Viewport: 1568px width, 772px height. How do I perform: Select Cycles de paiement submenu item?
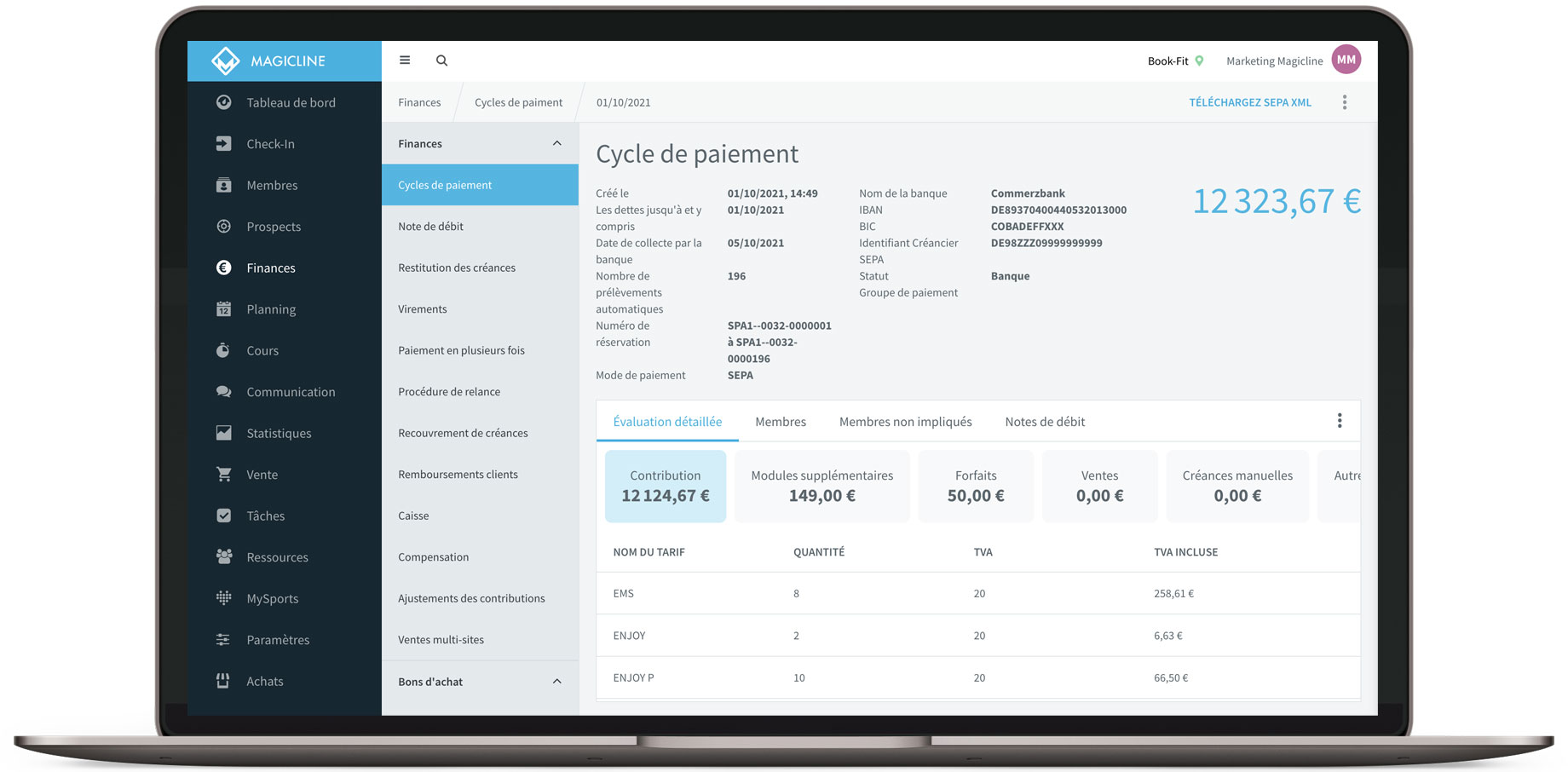(x=480, y=185)
